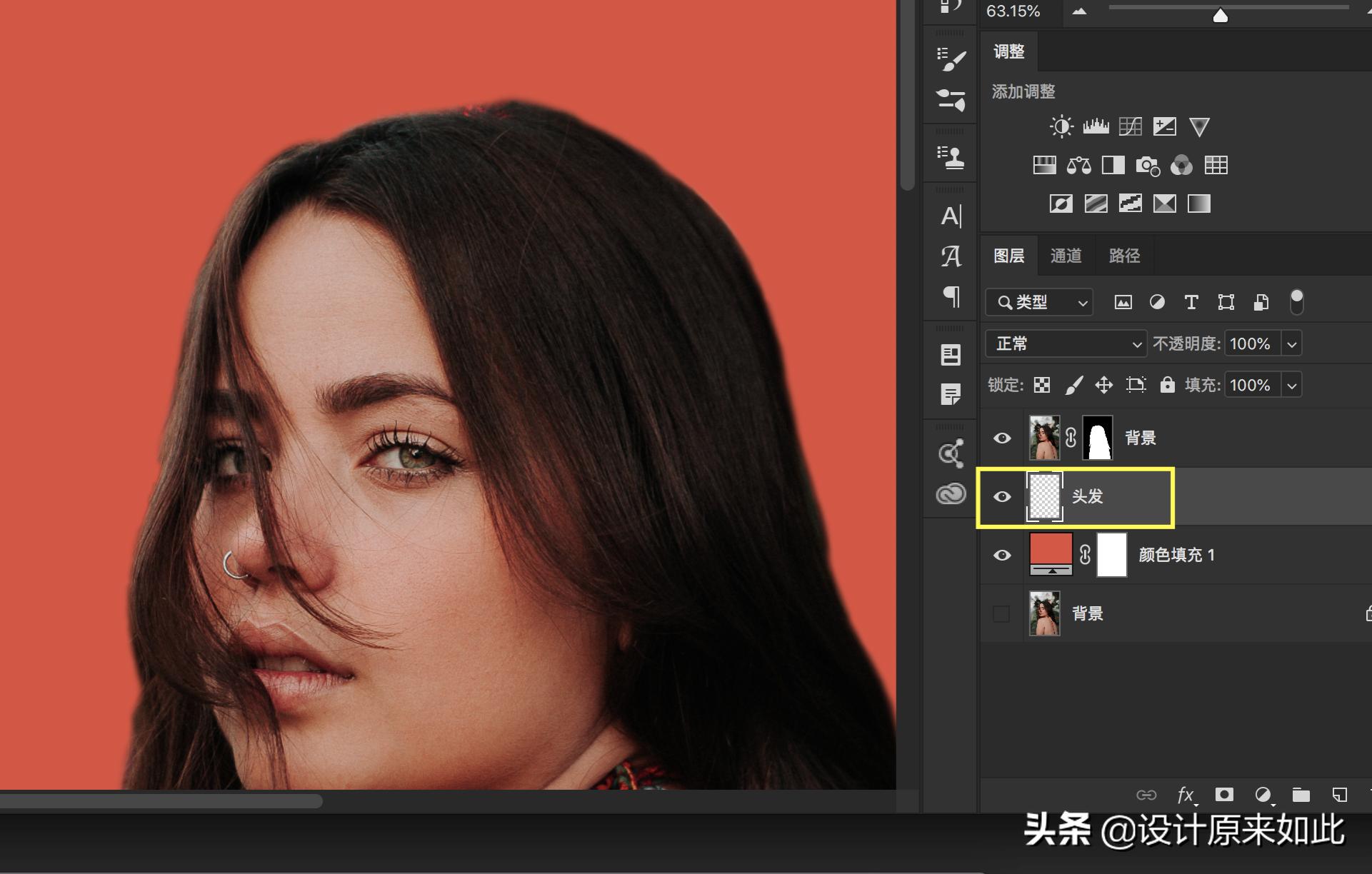Image resolution: width=1372 pixels, height=874 pixels.
Task: Show the bottom 背景 layer
Action: (1001, 614)
